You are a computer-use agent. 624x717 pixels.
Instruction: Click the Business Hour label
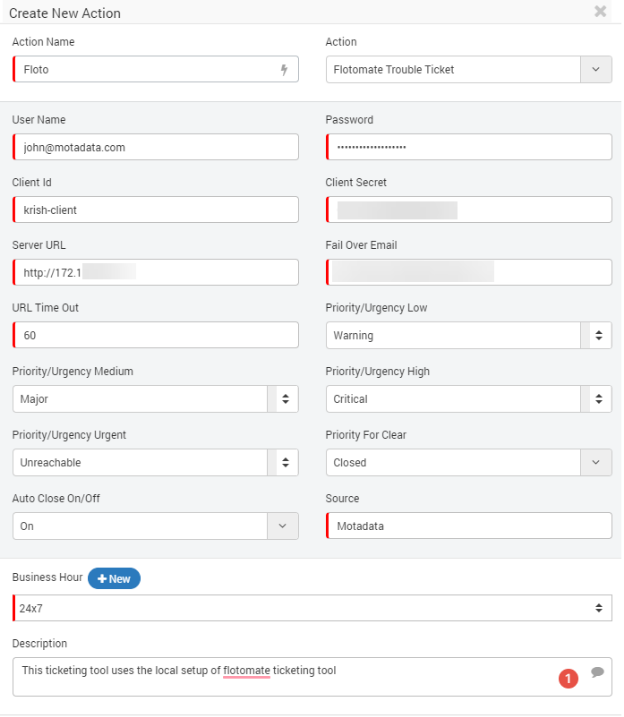coord(47,577)
